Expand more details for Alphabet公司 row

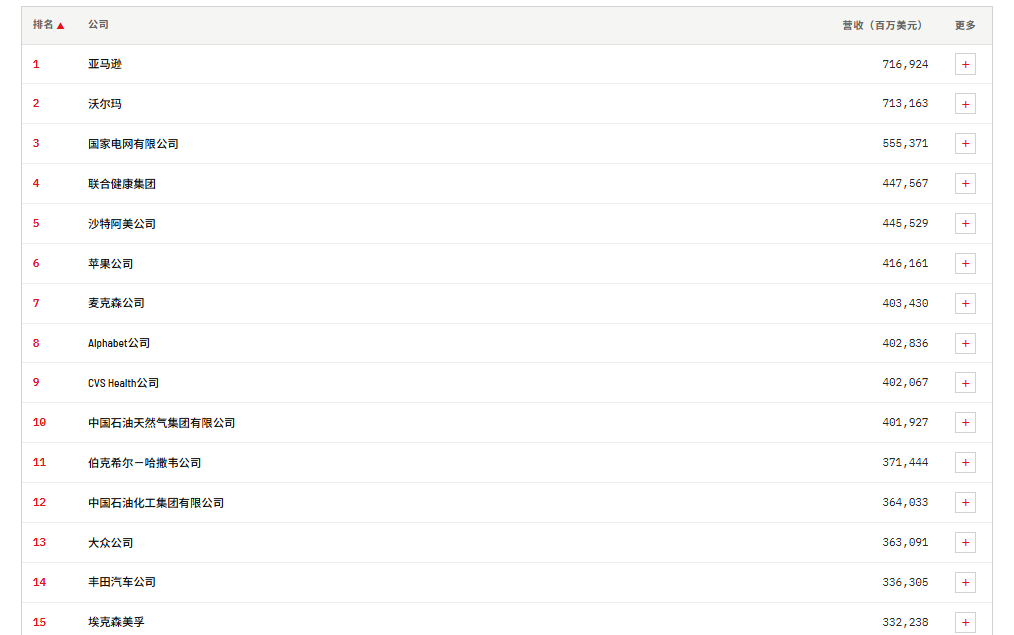click(x=965, y=343)
